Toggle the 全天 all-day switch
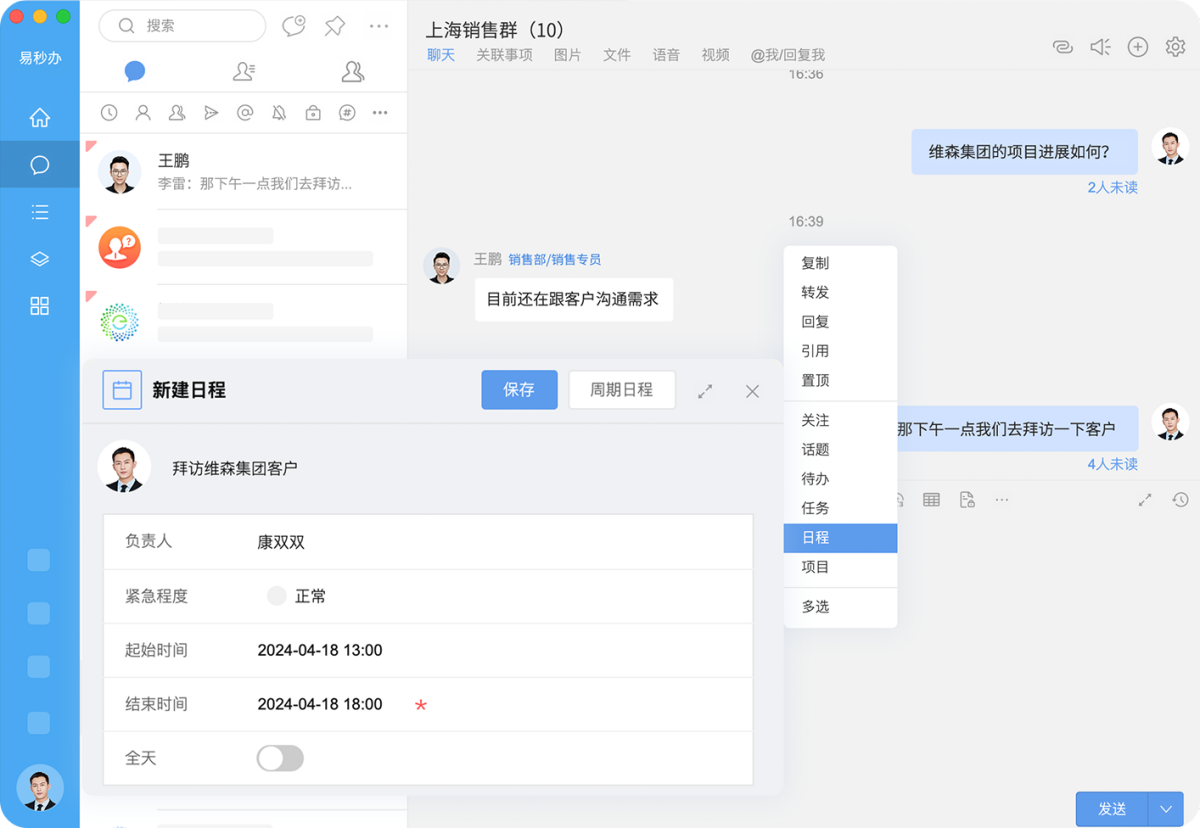 coord(280,758)
